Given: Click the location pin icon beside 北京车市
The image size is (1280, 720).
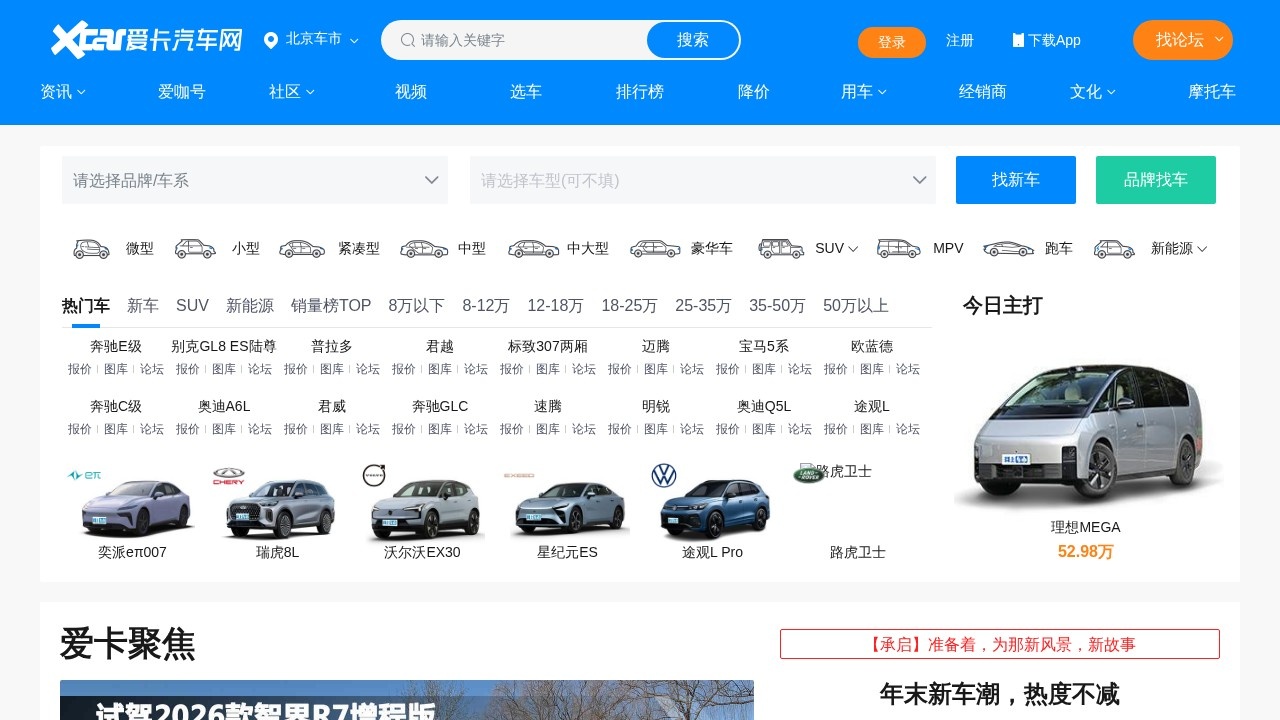Looking at the screenshot, I should pyautogui.click(x=270, y=40).
